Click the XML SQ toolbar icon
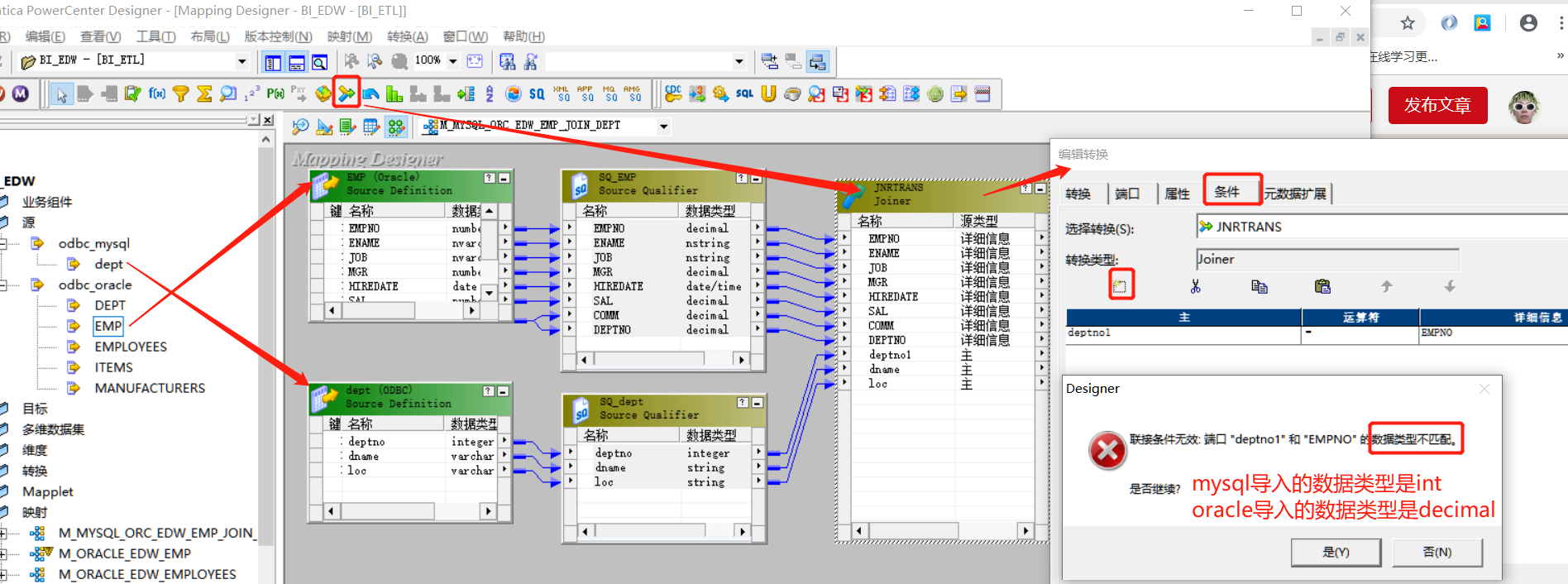 click(562, 93)
